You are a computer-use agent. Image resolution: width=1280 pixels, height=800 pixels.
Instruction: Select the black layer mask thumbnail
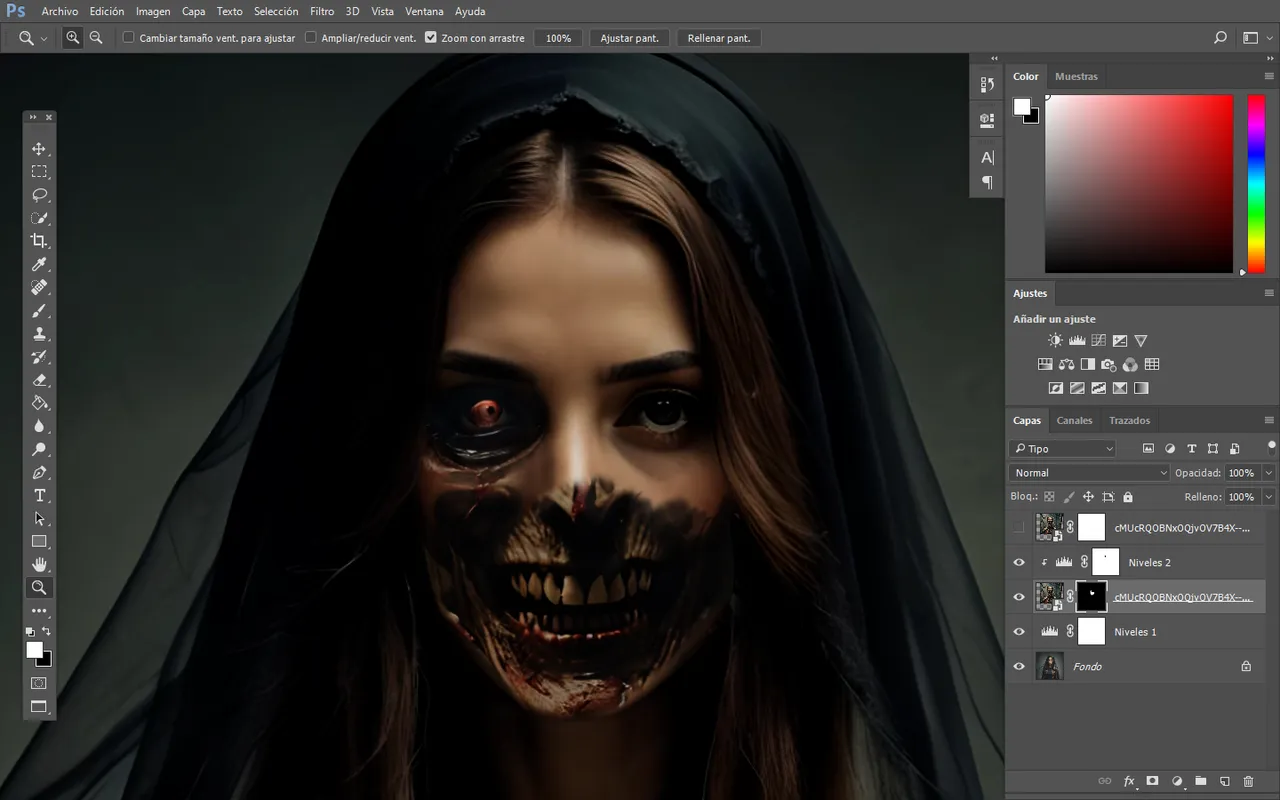tap(1091, 597)
